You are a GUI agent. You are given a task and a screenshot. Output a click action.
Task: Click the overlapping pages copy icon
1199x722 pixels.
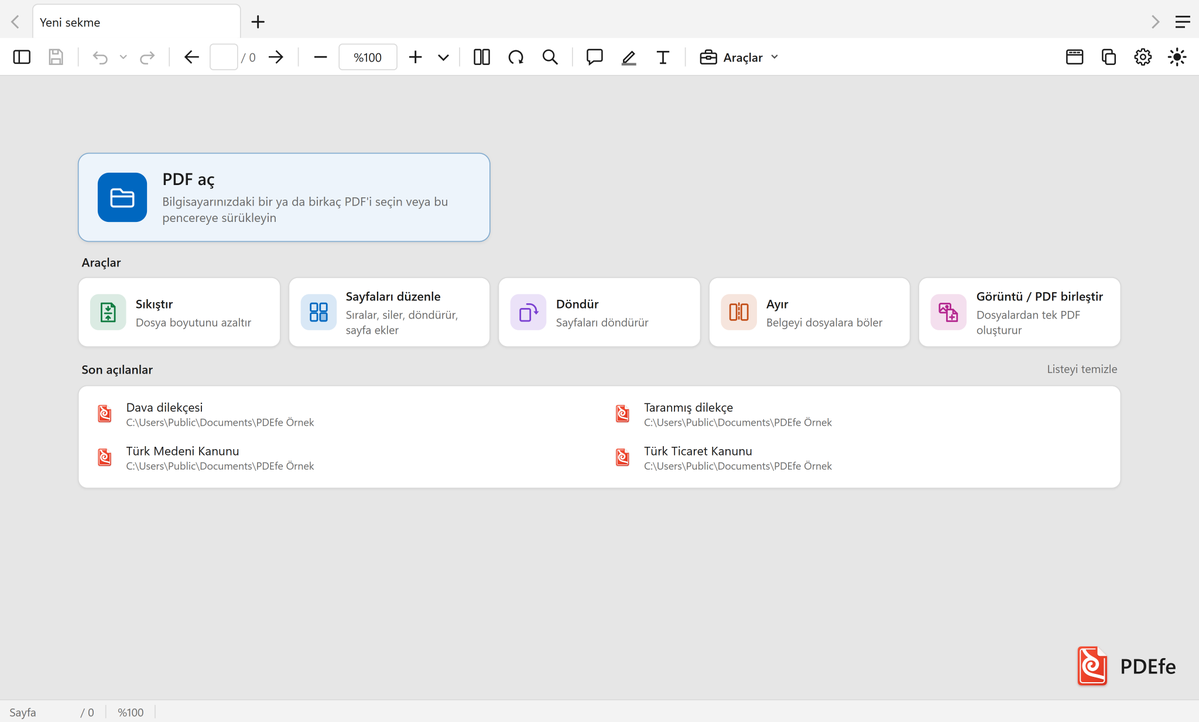pyautogui.click(x=1109, y=57)
